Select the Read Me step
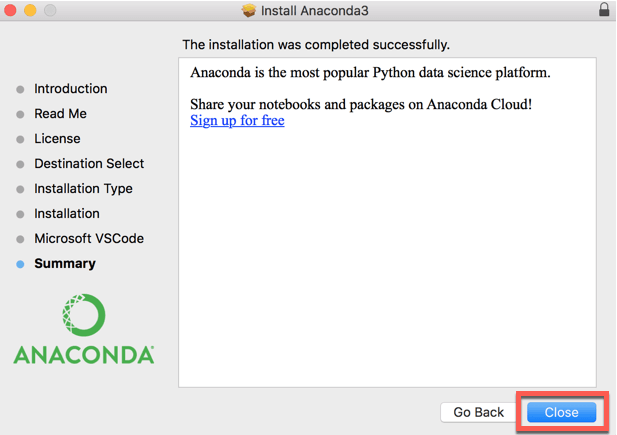This screenshot has height=435, width=617. [x=60, y=114]
